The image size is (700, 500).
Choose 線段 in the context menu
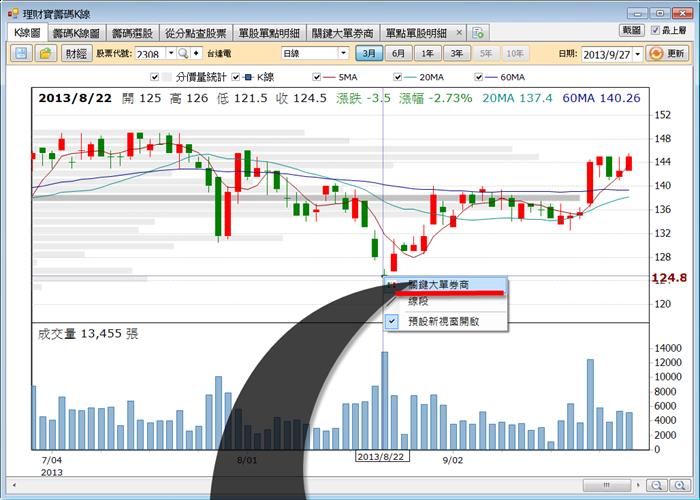pos(445,301)
